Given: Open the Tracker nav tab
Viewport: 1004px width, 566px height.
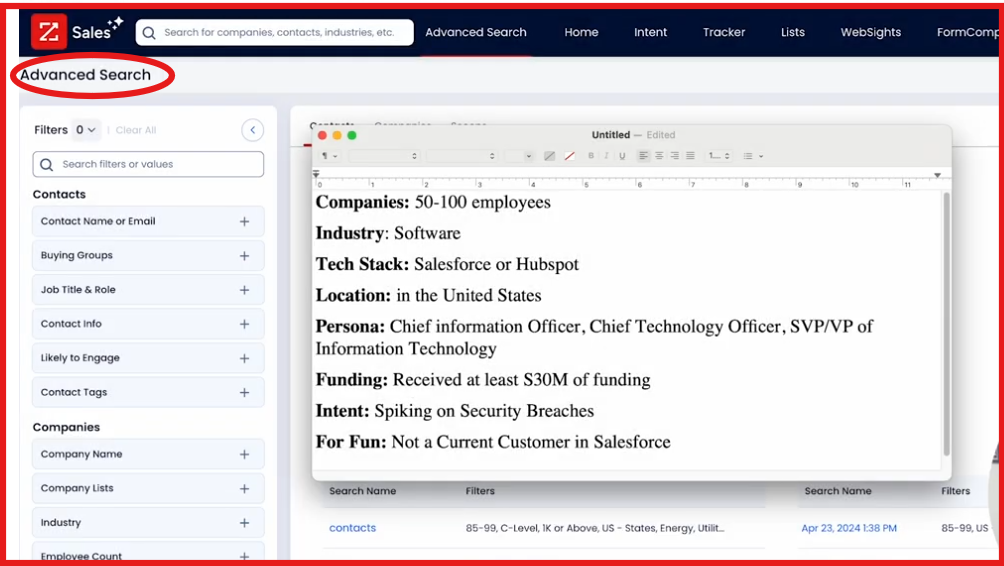Looking at the screenshot, I should click(724, 32).
